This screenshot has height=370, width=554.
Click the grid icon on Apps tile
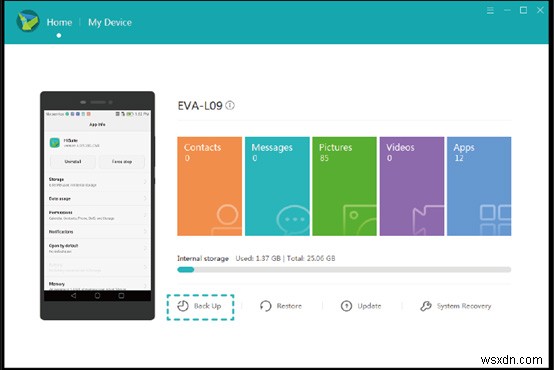click(x=495, y=220)
